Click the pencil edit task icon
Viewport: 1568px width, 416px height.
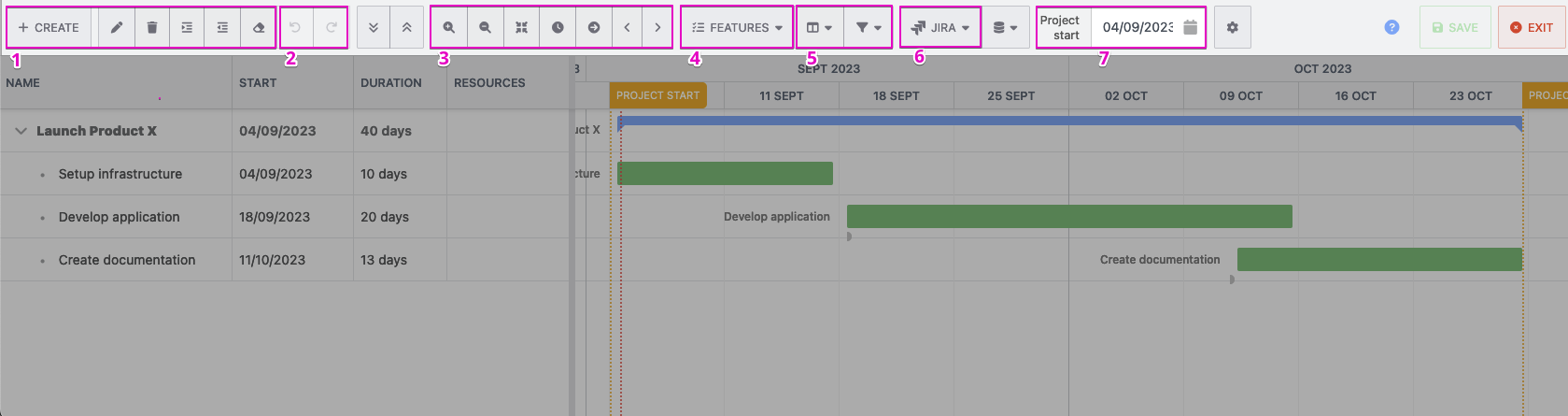click(117, 28)
